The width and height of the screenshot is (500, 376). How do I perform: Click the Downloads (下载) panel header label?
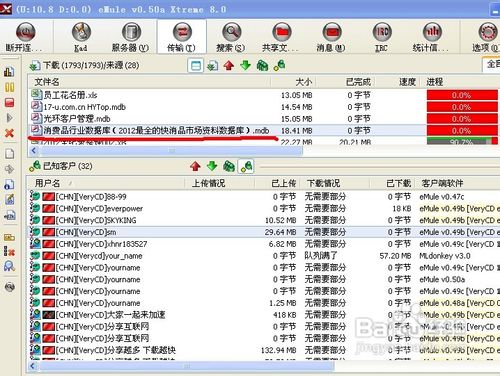(91, 65)
